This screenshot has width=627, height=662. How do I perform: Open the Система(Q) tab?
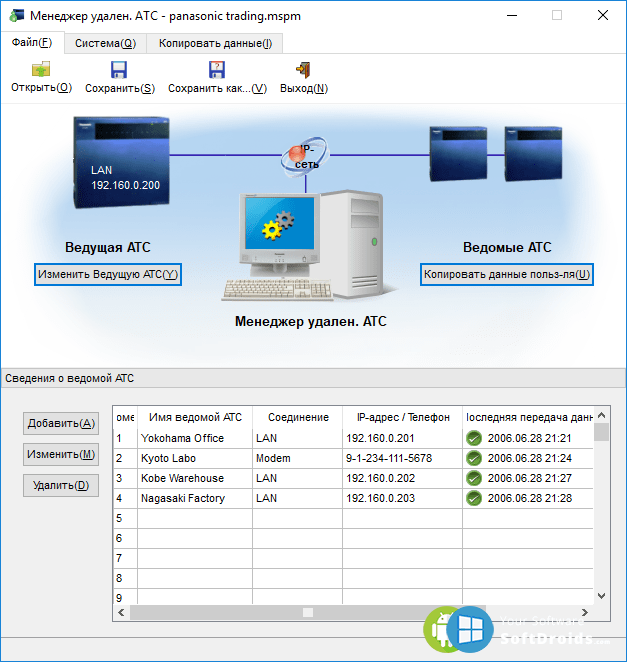106,43
